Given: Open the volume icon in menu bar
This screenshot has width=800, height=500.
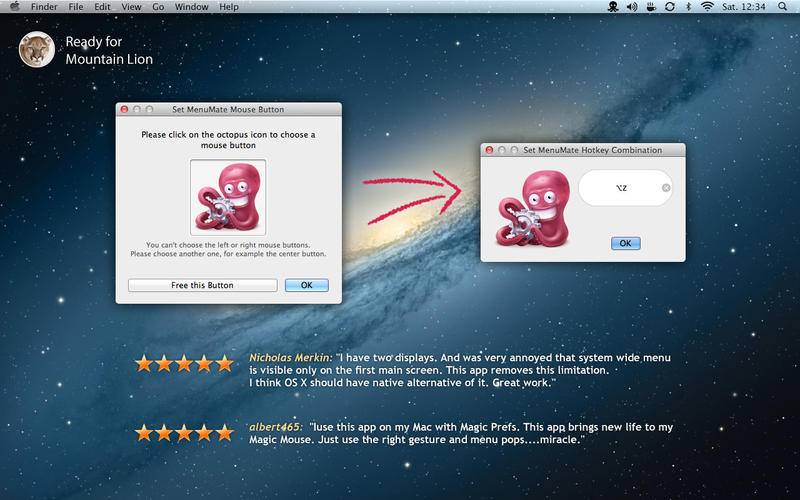Looking at the screenshot, I should coord(632,7).
